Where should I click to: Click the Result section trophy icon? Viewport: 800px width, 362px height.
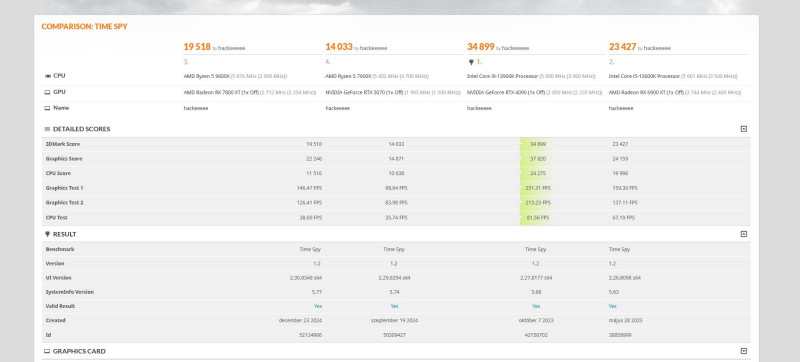coord(47,234)
